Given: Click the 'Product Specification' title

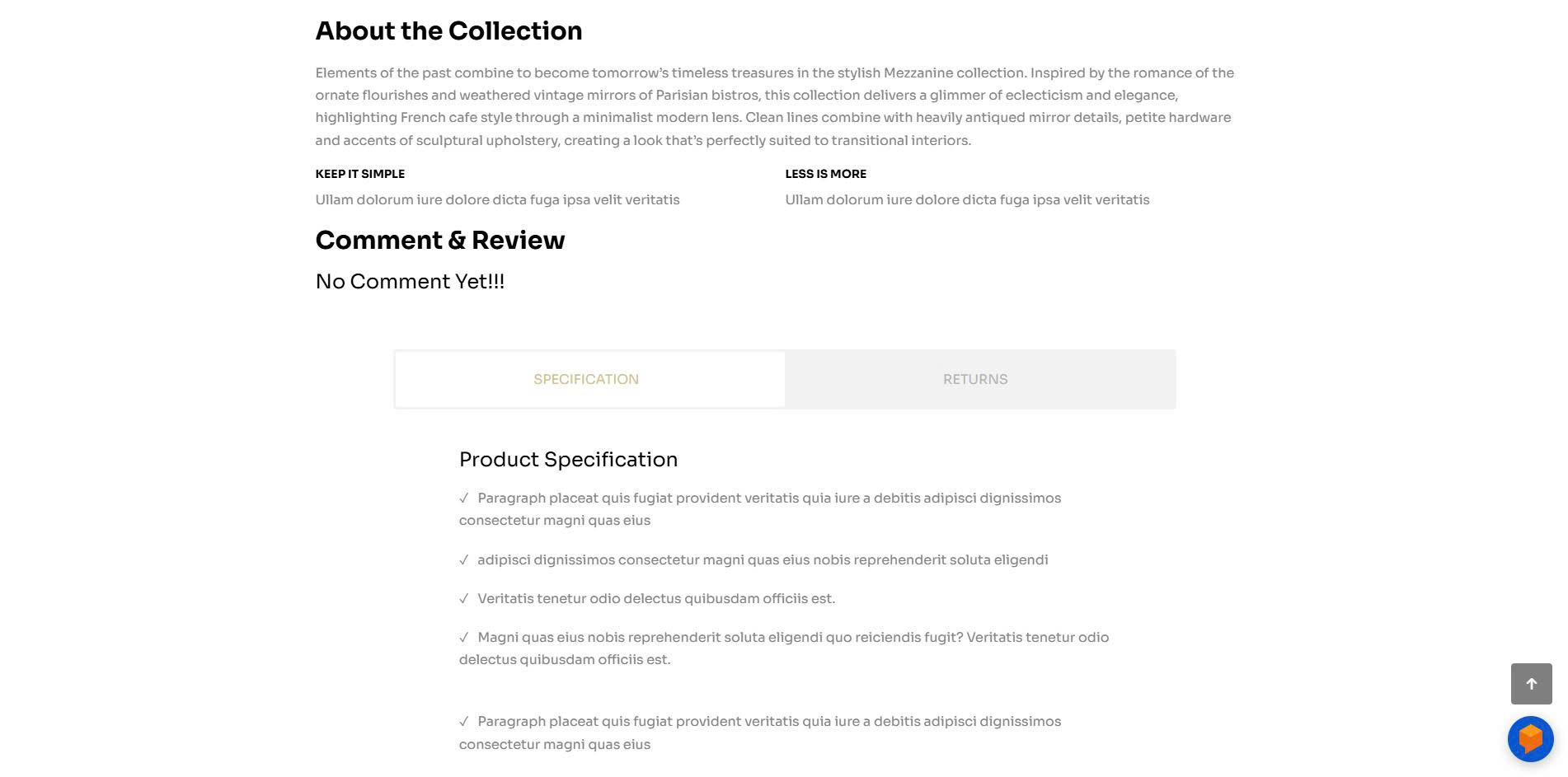Looking at the screenshot, I should (568, 460).
